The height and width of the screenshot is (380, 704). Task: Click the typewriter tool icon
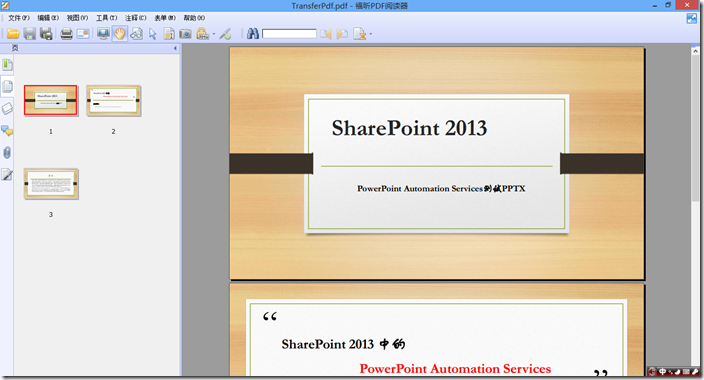point(202,34)
